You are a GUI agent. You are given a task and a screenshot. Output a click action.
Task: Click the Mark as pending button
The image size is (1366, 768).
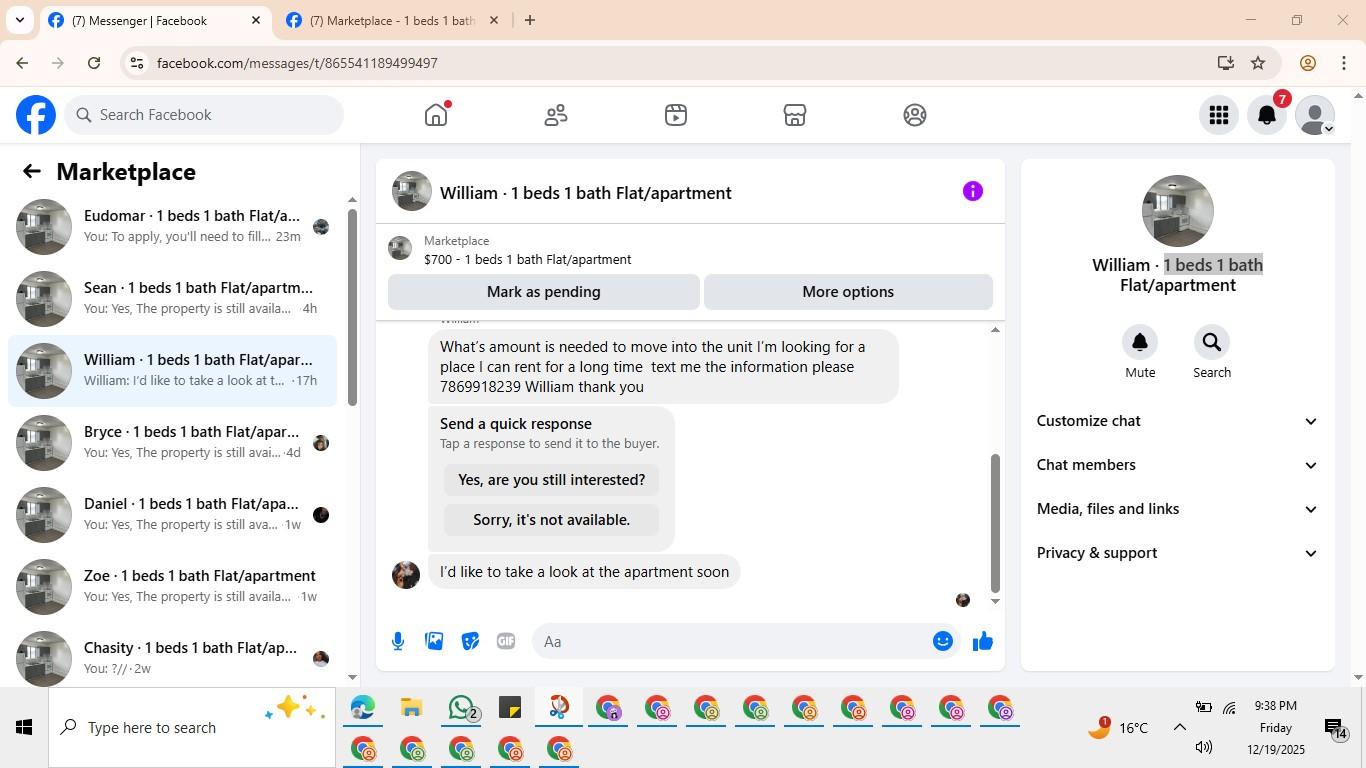tap(544, 292)
